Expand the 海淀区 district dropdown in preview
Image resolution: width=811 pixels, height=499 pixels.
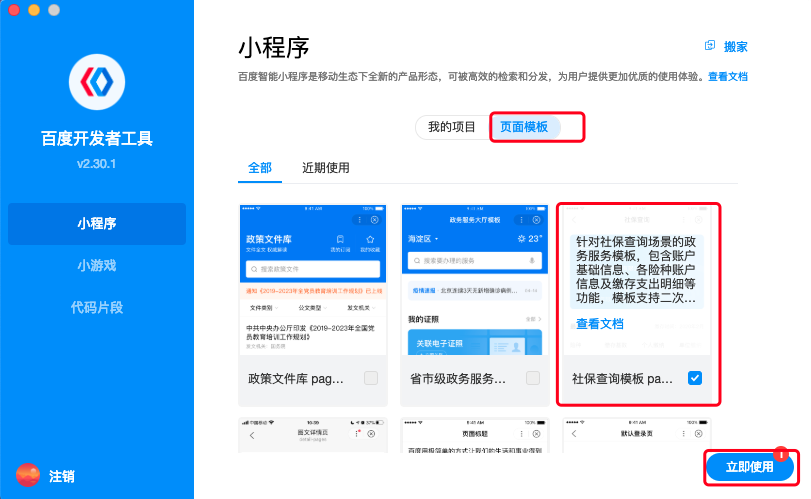coord(420,240)
